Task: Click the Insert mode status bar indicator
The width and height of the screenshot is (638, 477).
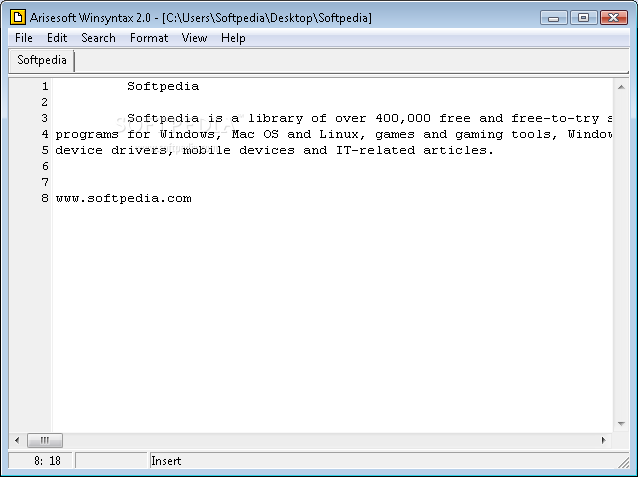Action: click(x=166, y=461)
